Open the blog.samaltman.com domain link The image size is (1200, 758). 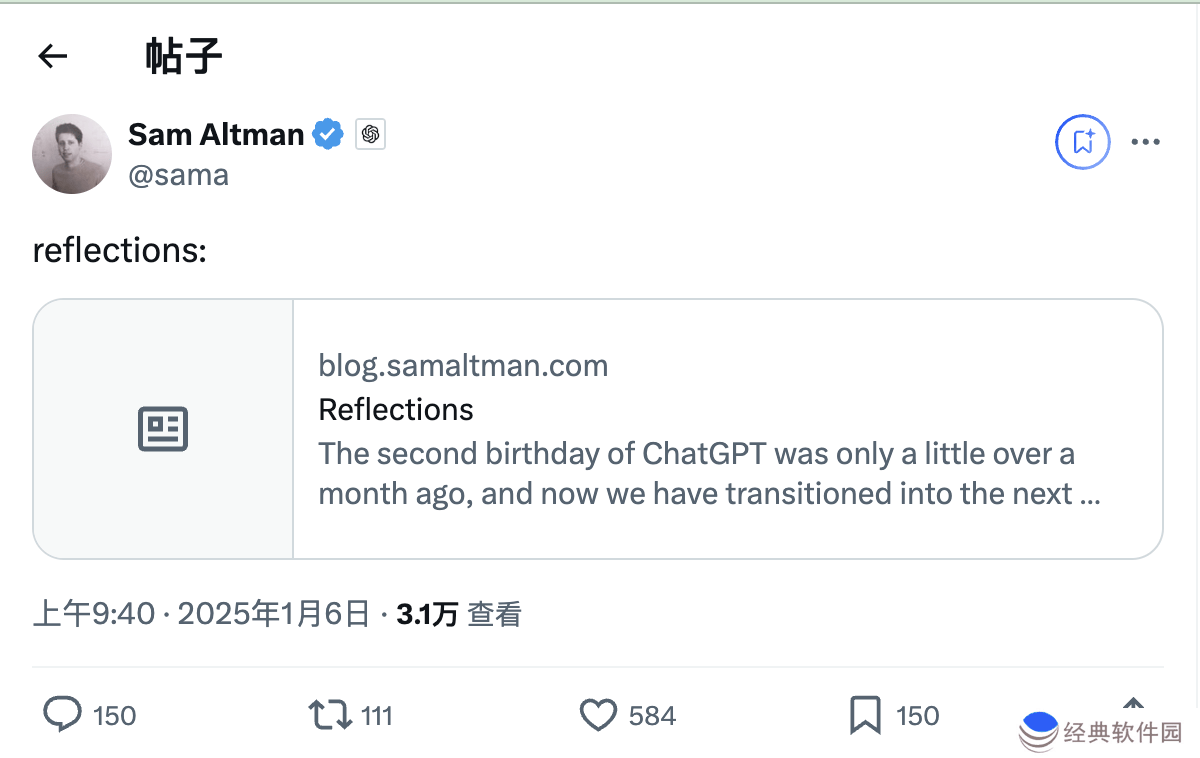(463, 365)
